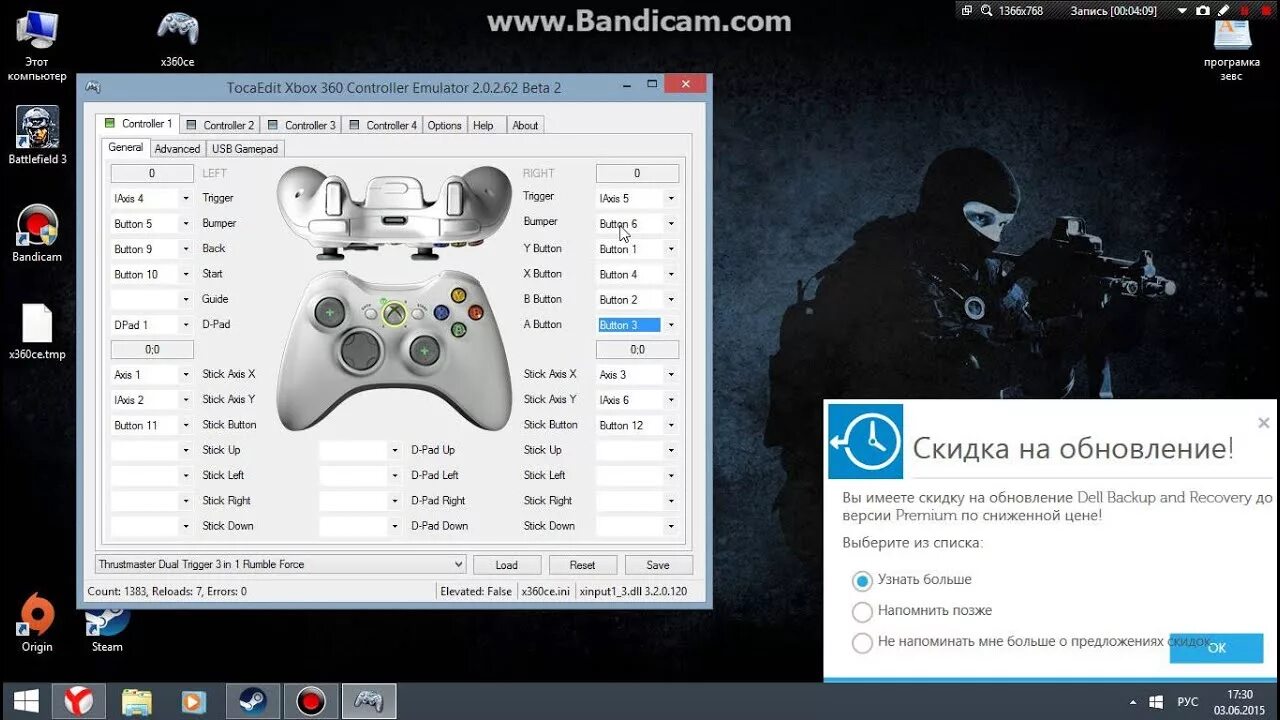Screen dimensions: 1280x720
Task: Open the Options tab
Action: pos(444,125)
